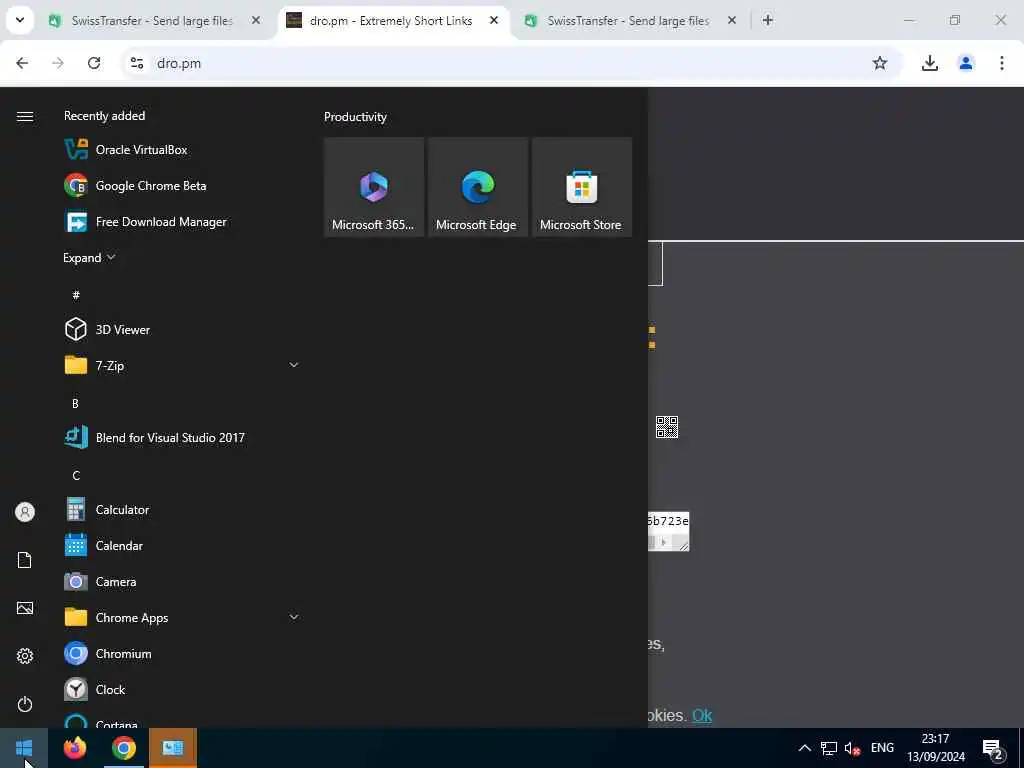
Task: Go back in Chrome
Action: click(22, 63)
